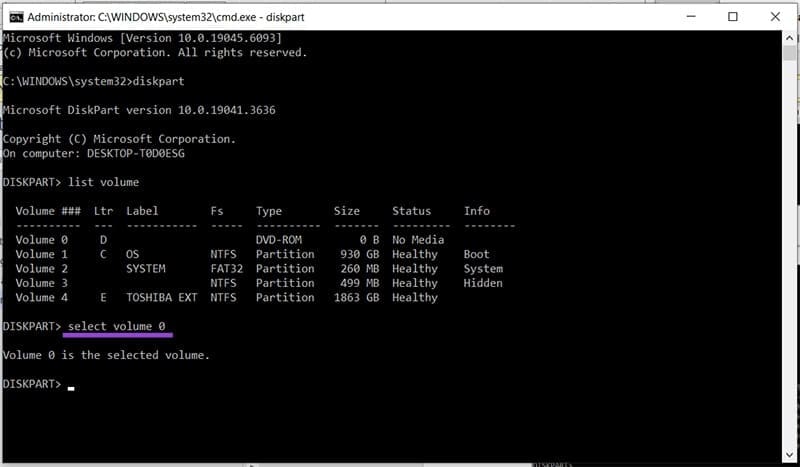Click the 'select volume 0' command text

tap(117, 326)
